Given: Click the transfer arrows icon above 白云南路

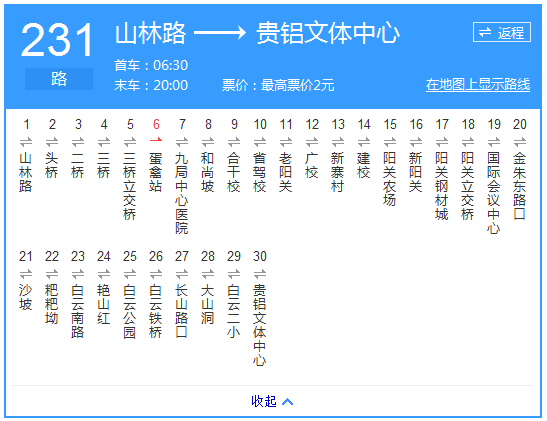Looking at the screenshot, I should pyautogui.click(x=78, y=274).
